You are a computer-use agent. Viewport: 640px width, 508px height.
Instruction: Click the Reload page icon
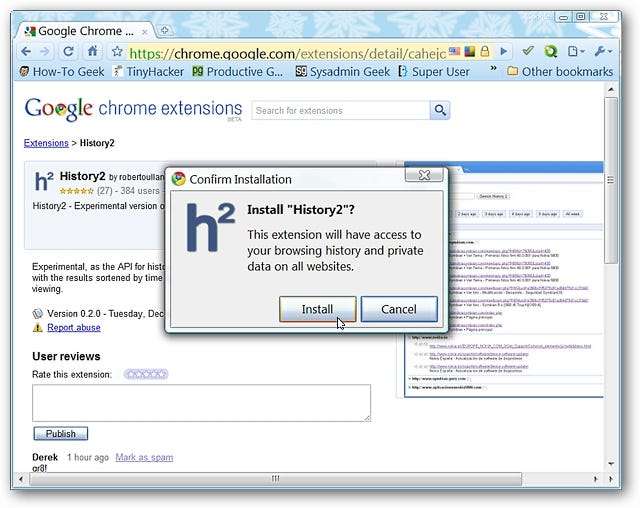coord(68,51)
